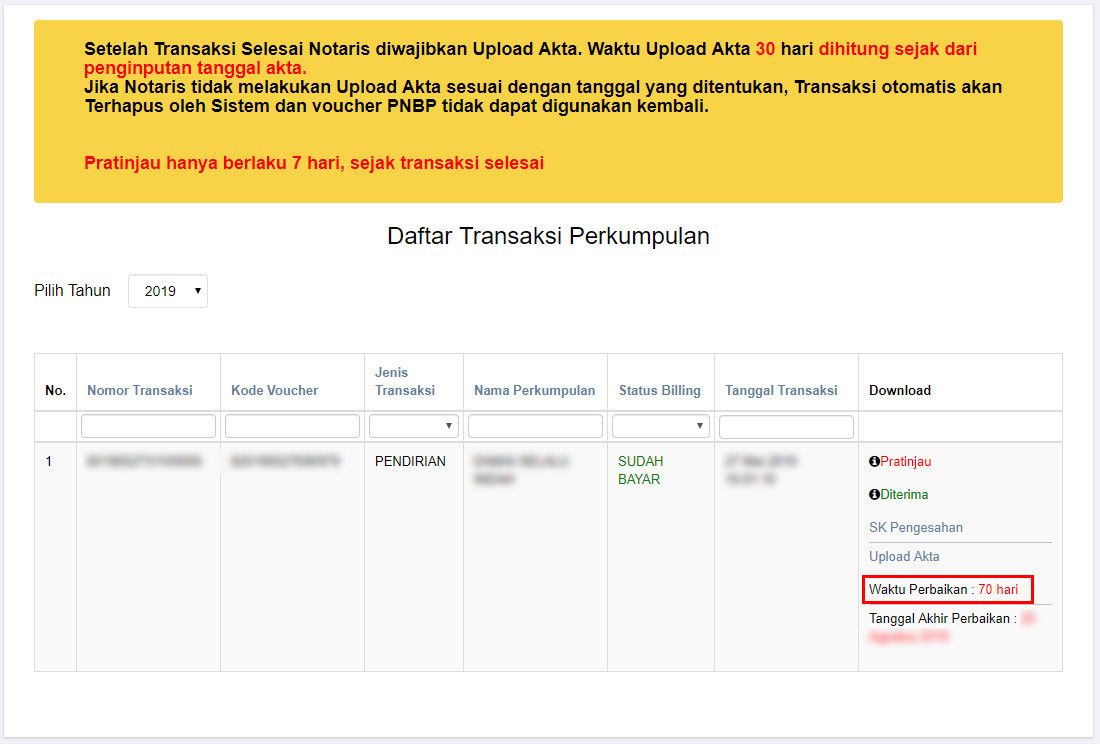
Task: Focus the Nomor Transaksi filter field
Action: (x=148, y=426)
